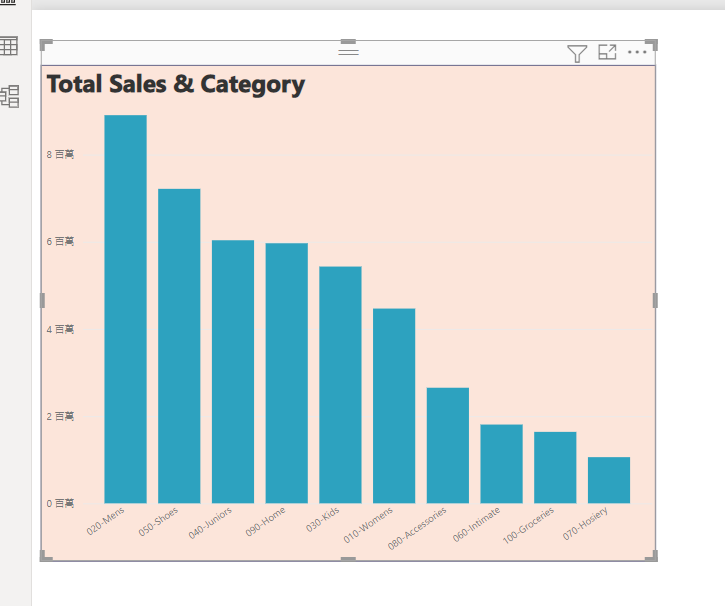
Task: Click the 010-Womens axis label
Action: pyautogui.click(x=368, y=525)
